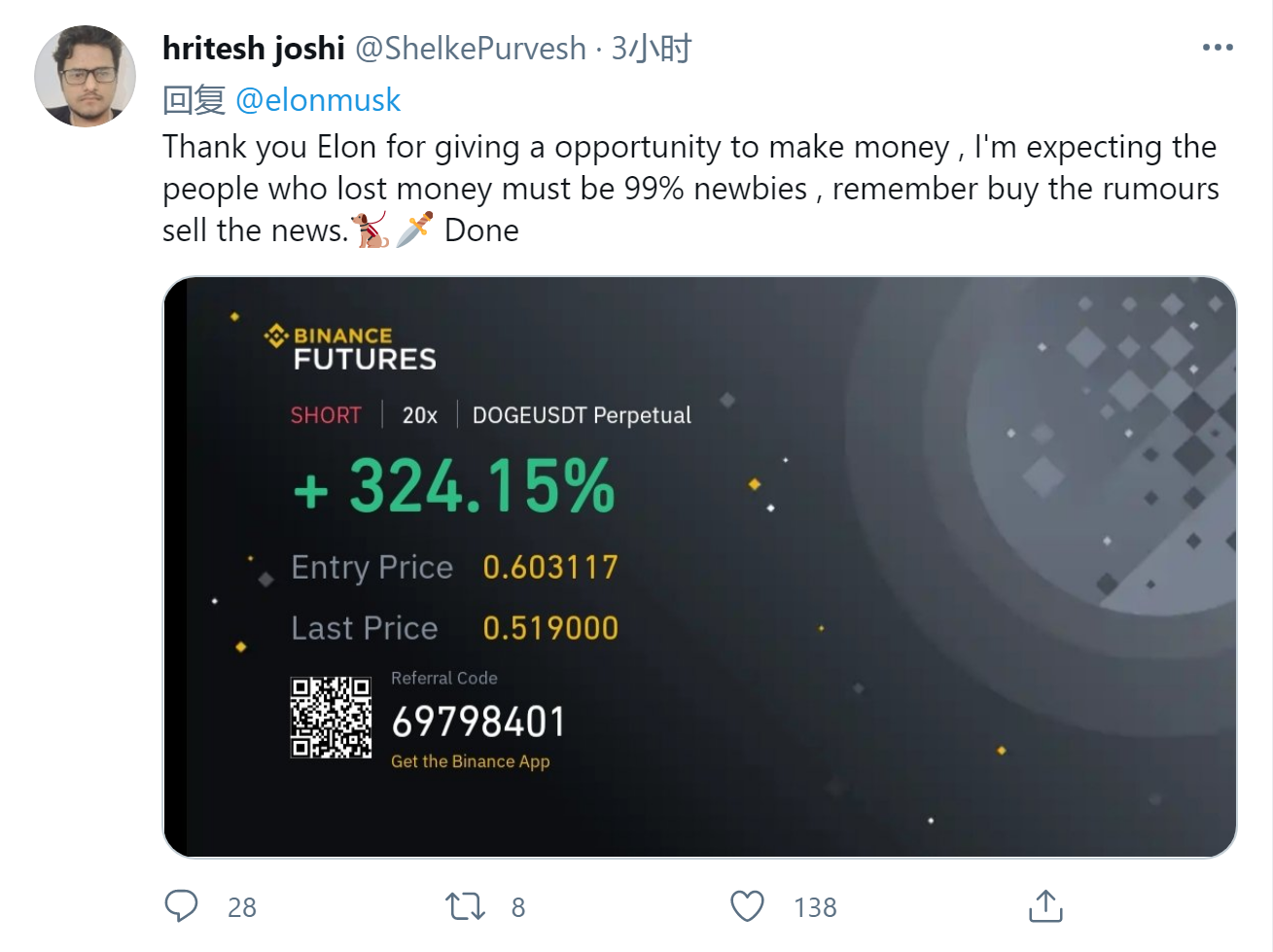Click the reply speech bubble icon

click(x=181, y=906)
